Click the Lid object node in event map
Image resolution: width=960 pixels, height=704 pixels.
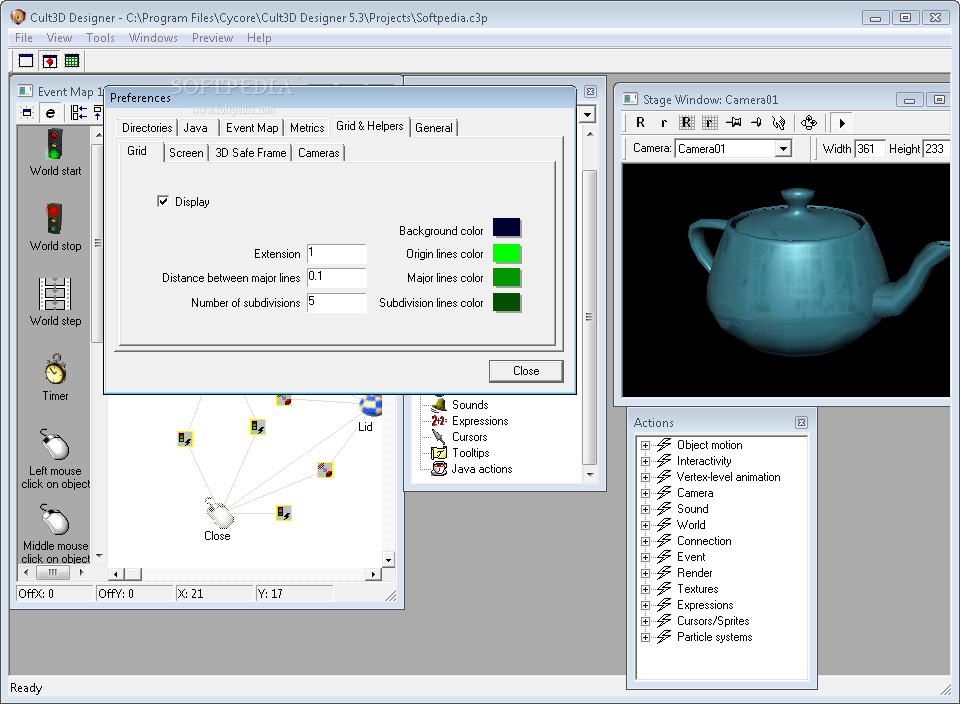pyautogui.click(x=369, y=406)
